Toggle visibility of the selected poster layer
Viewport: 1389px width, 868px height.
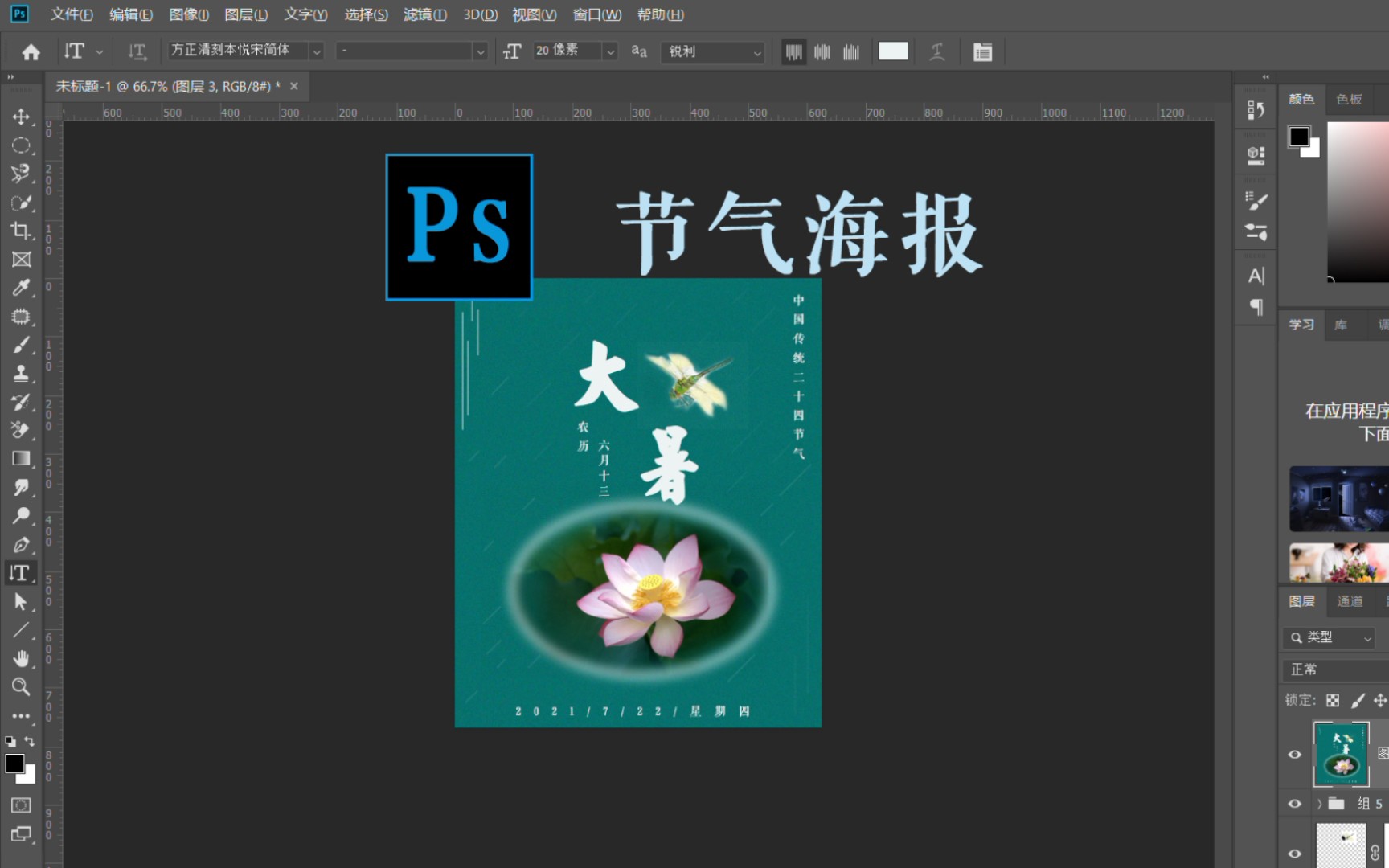point(1294,755)
